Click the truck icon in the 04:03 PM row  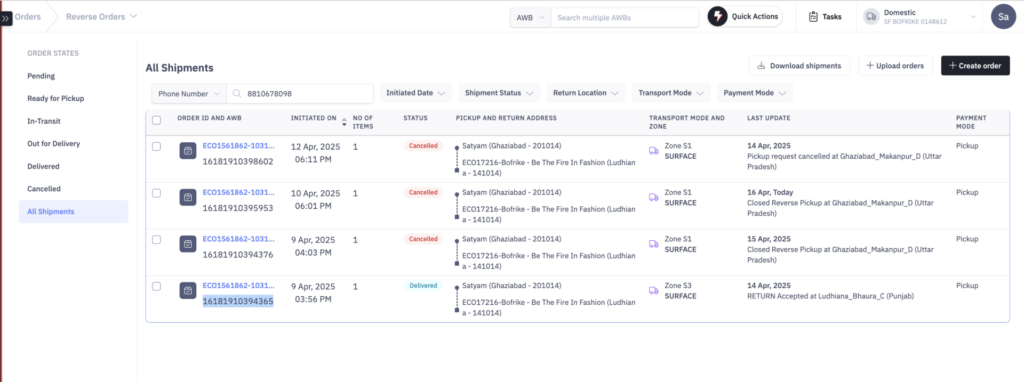click(654, 244)
